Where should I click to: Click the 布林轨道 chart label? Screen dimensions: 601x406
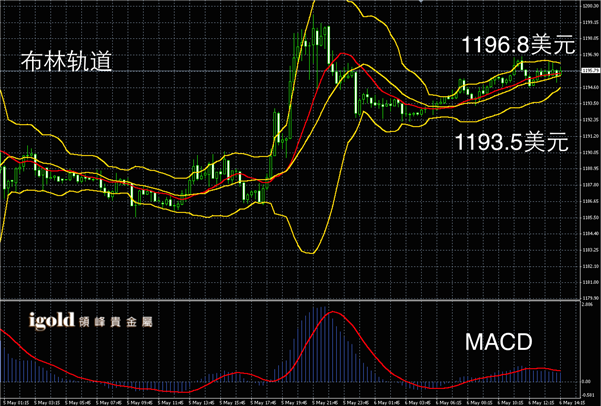(64, 63)
